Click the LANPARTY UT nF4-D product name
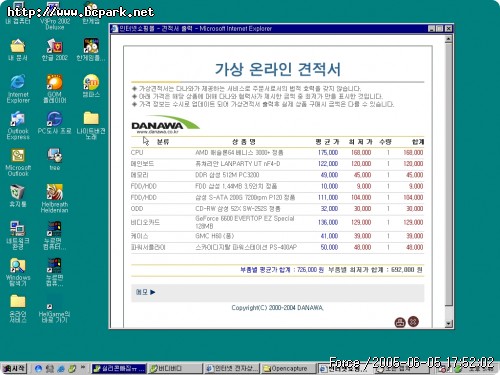 tap(238, 164)
